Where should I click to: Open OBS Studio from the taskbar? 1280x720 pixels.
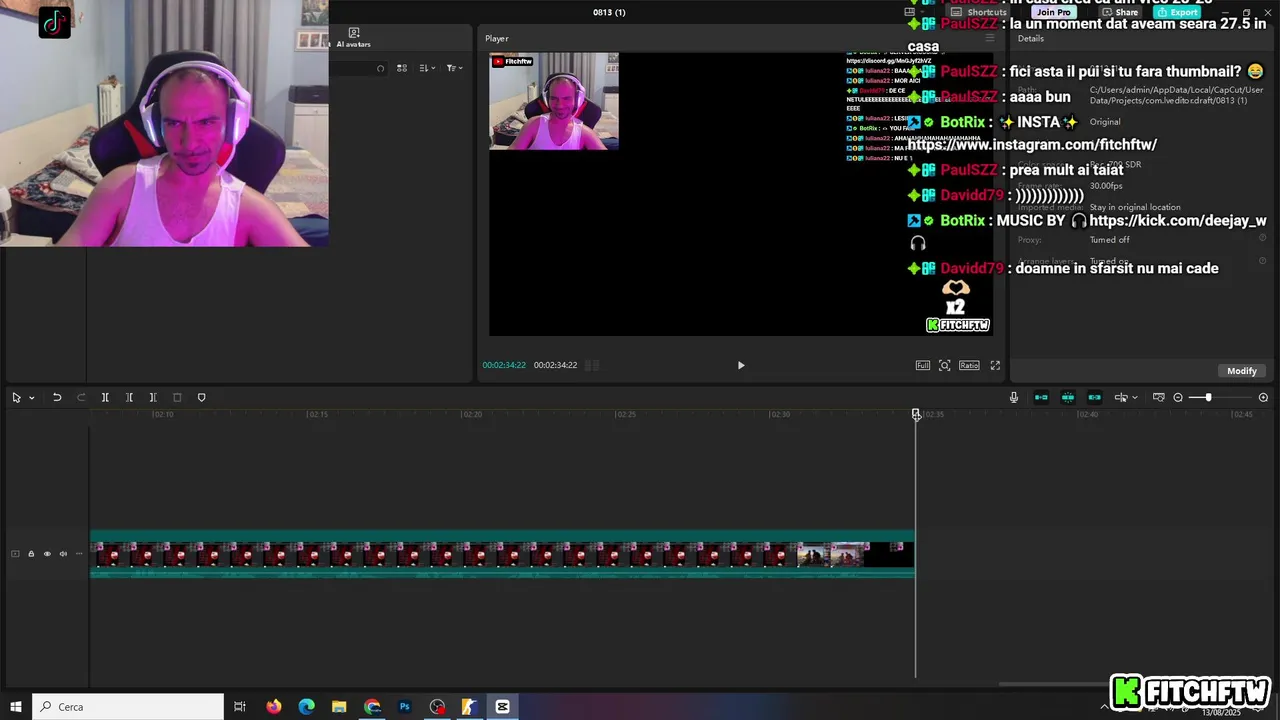click(437, 707)
